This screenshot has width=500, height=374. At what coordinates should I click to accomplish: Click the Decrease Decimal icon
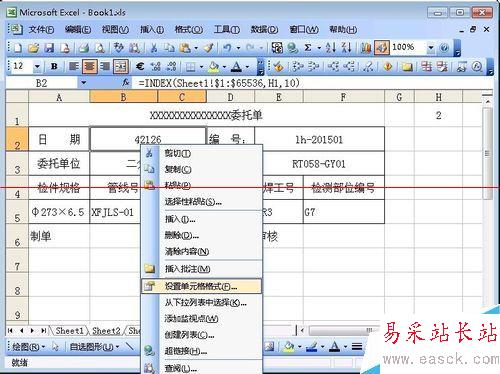click(x=171, y=67)
